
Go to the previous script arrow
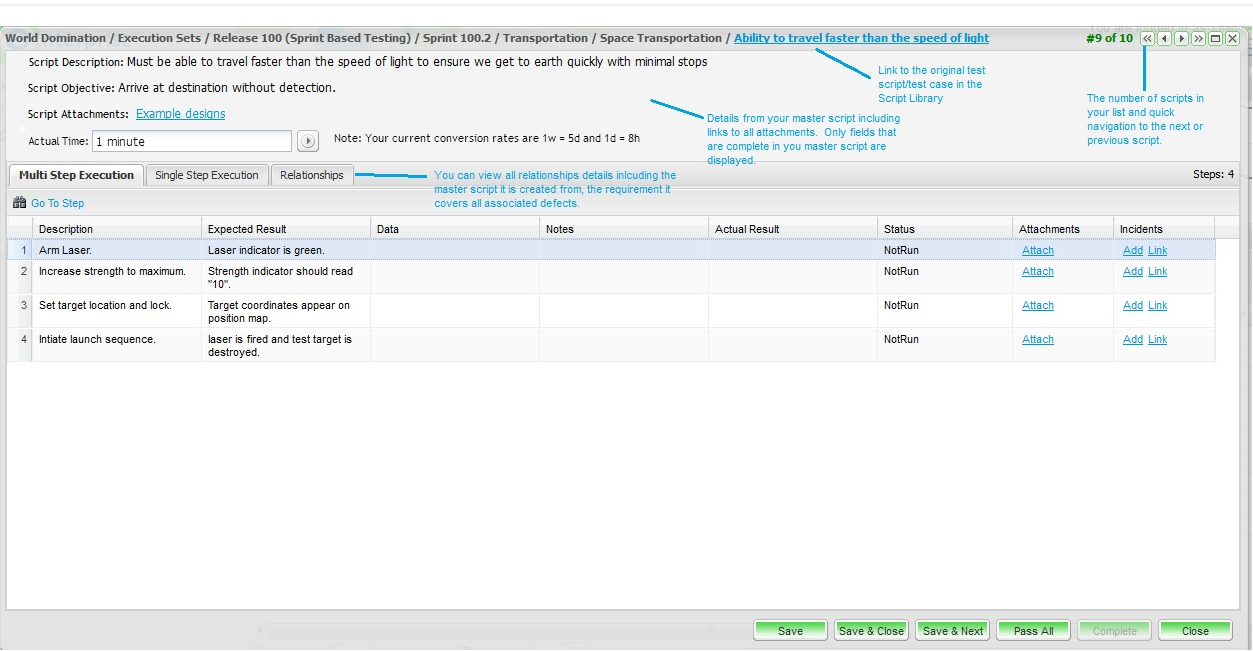[x=1164, y=39]
